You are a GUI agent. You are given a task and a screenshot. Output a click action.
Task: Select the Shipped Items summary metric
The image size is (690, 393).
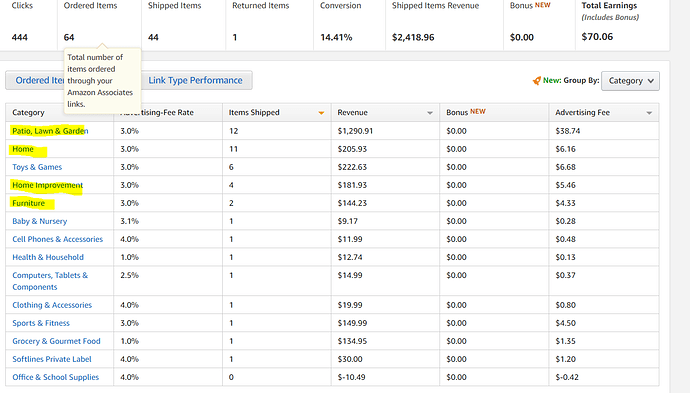[x=184, y=24]
